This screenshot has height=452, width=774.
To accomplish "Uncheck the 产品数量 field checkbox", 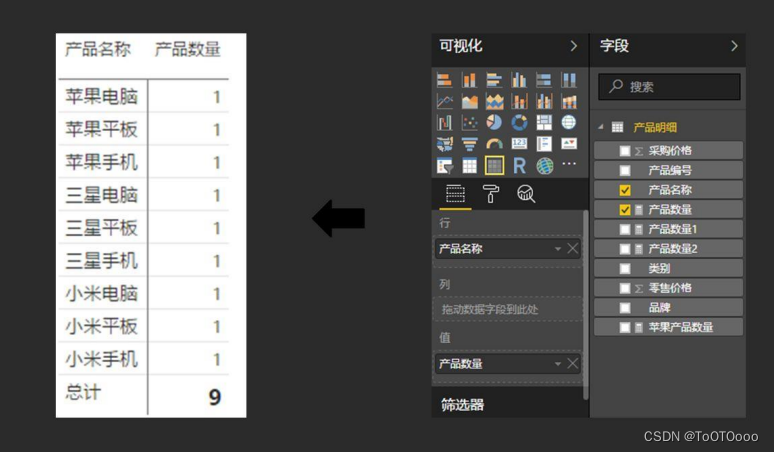I will [x=625, y=210].
